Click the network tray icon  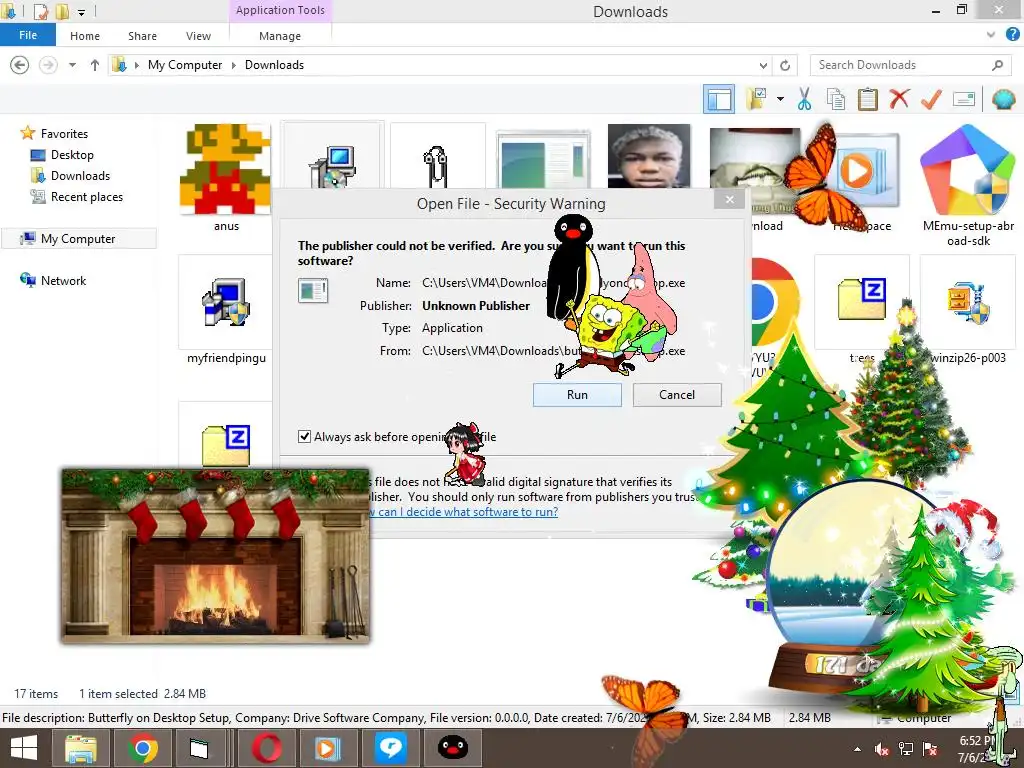[x=906, y=749]
